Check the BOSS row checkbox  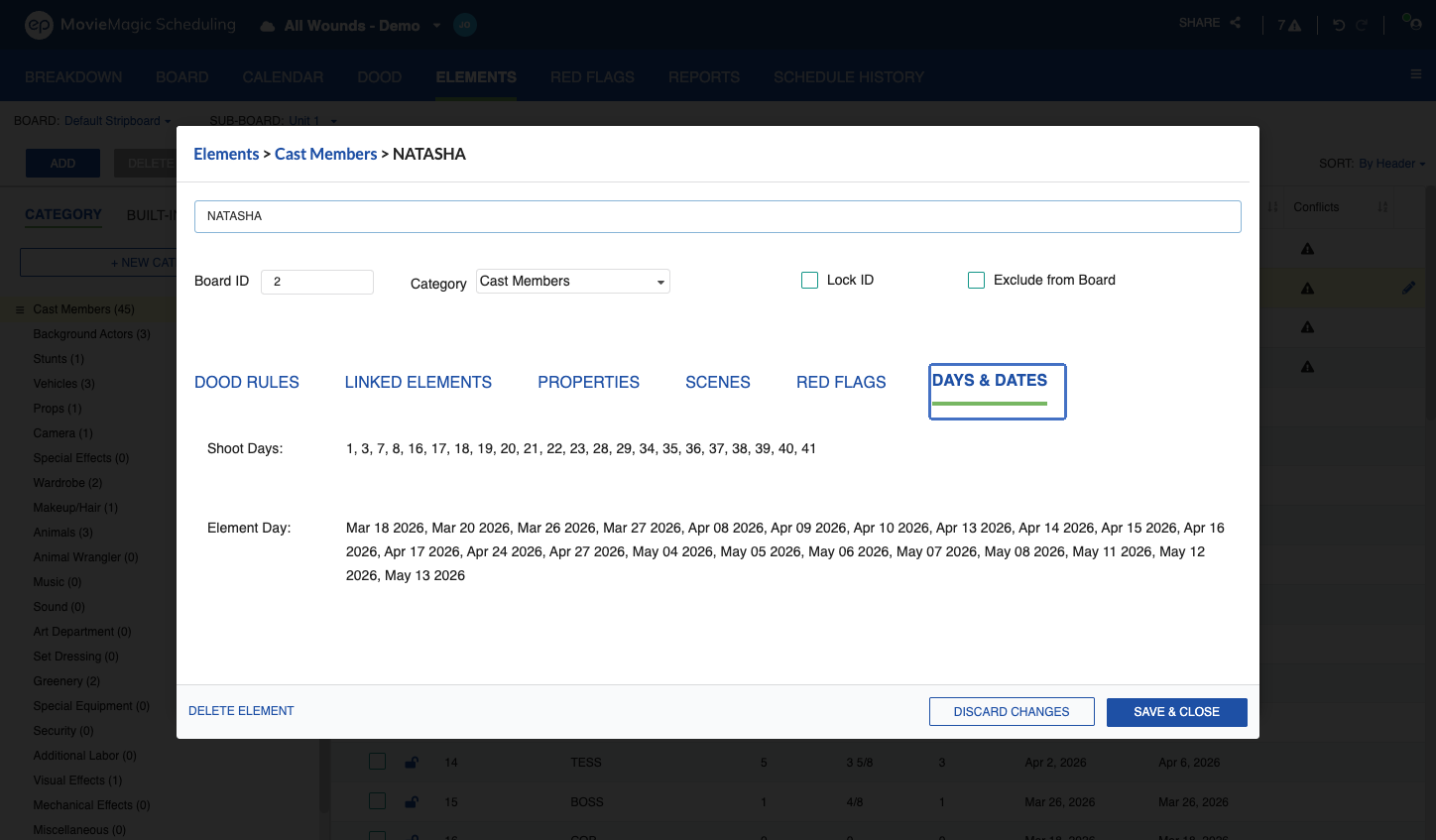point(377,800)
